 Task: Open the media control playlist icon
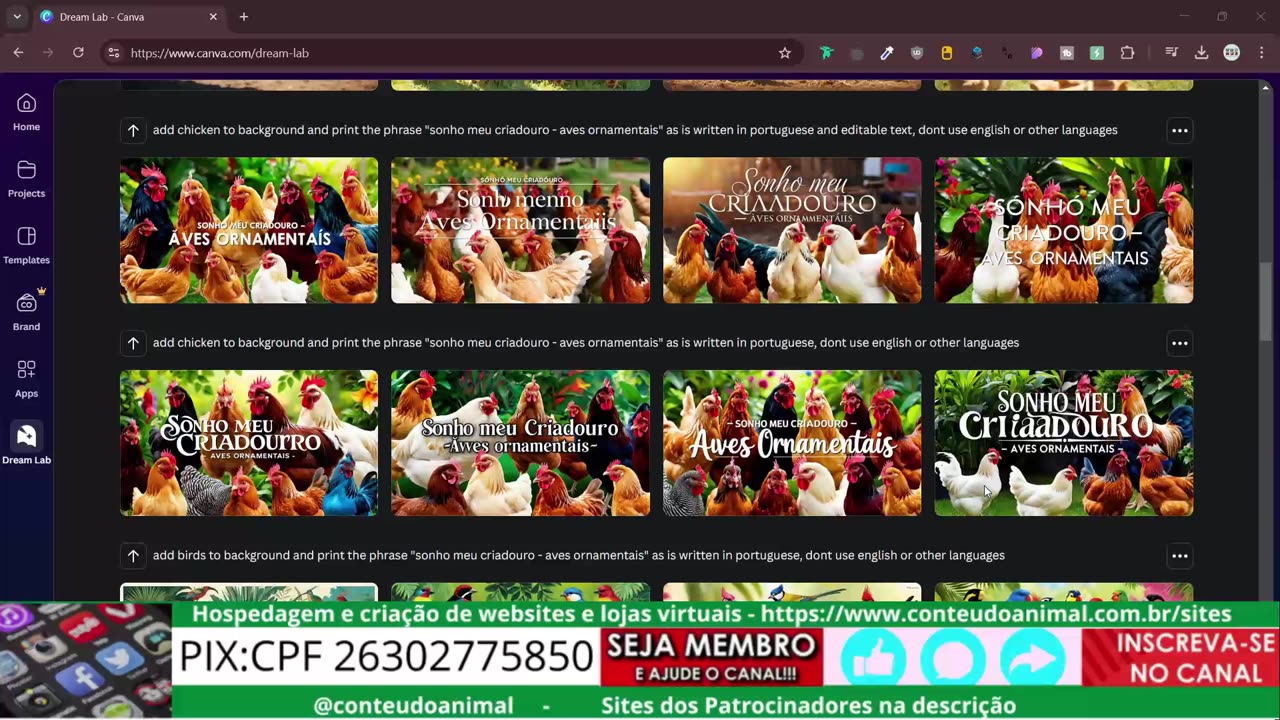1171,53
